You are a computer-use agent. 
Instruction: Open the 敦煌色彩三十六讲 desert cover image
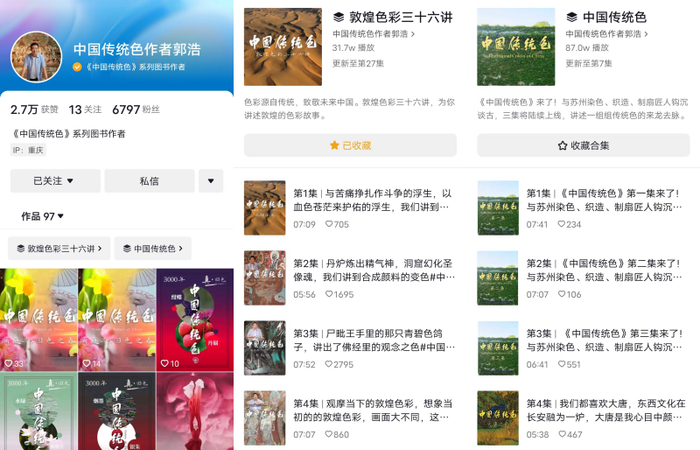[283, 47]
